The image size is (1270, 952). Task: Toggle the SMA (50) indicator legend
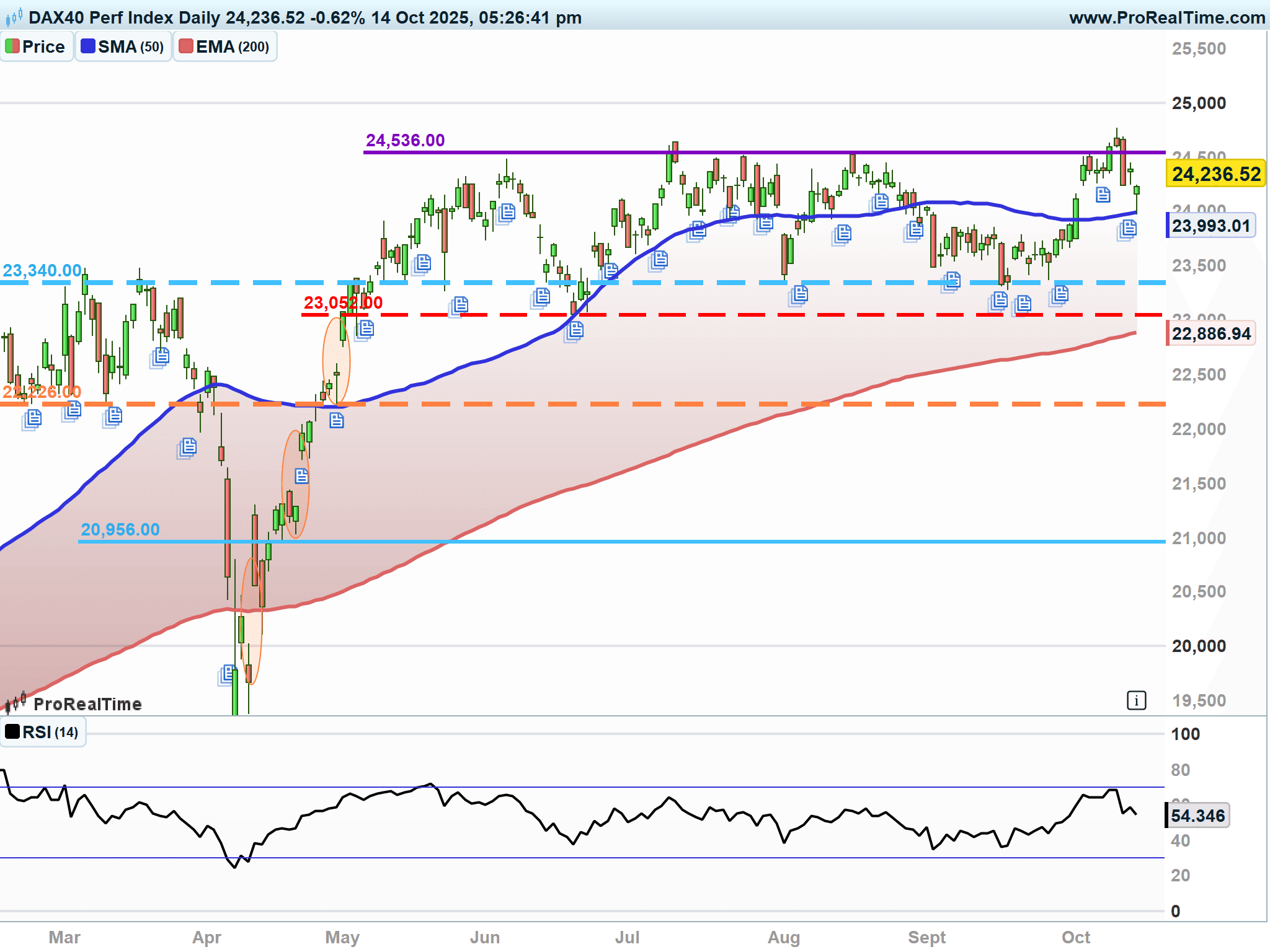[x=123, y=47]
